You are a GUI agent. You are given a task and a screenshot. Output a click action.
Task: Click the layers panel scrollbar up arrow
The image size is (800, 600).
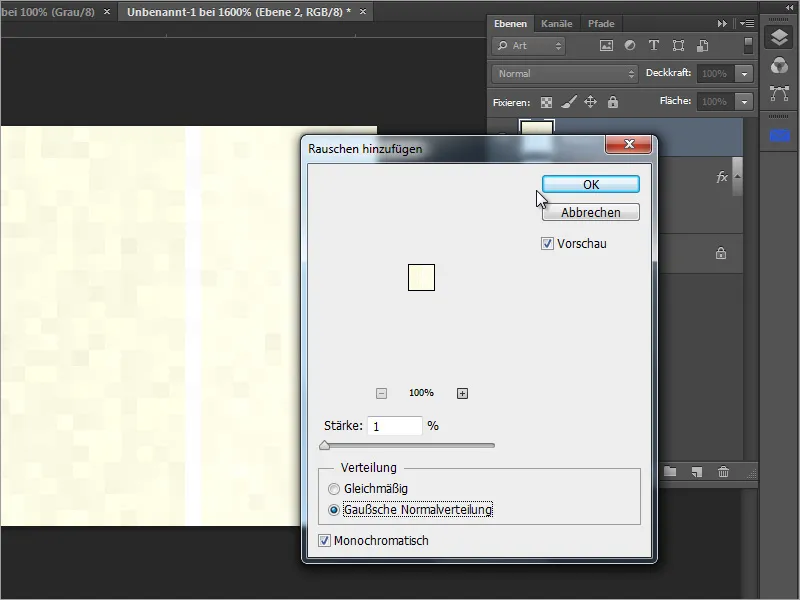[x=737, y=176]
